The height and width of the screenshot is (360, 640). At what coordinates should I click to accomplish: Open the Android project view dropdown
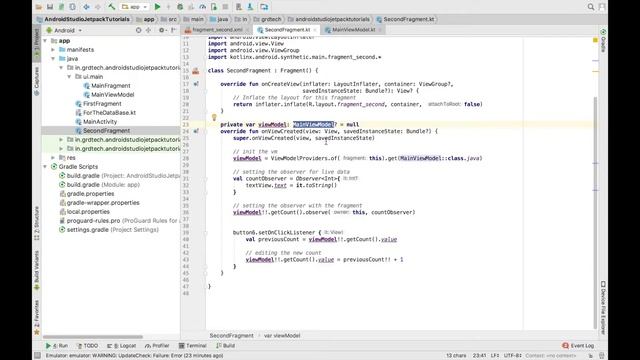point(64,30)
